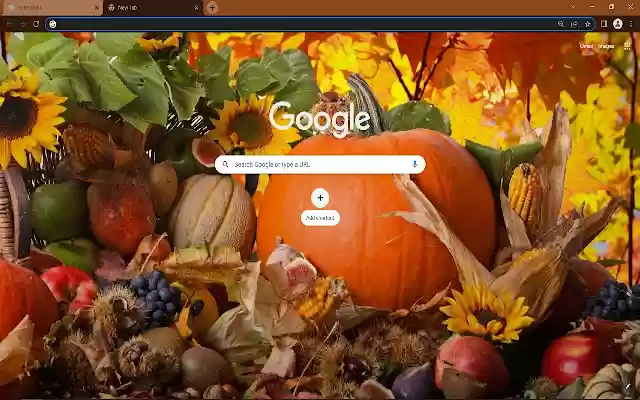Click the Add shortcut plus button
Image resolution: width=640 pixels, height=400 pixels.
(320, 198)
